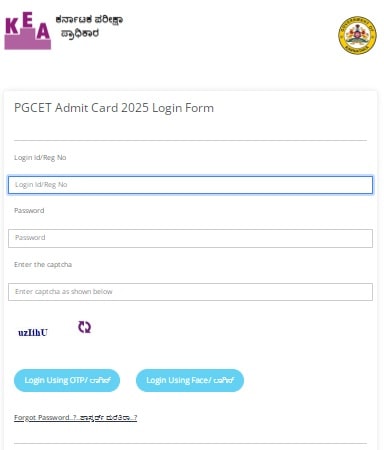Focus the Password input field
This screenshot has width=384, height=450.
(x=190, y=238)
